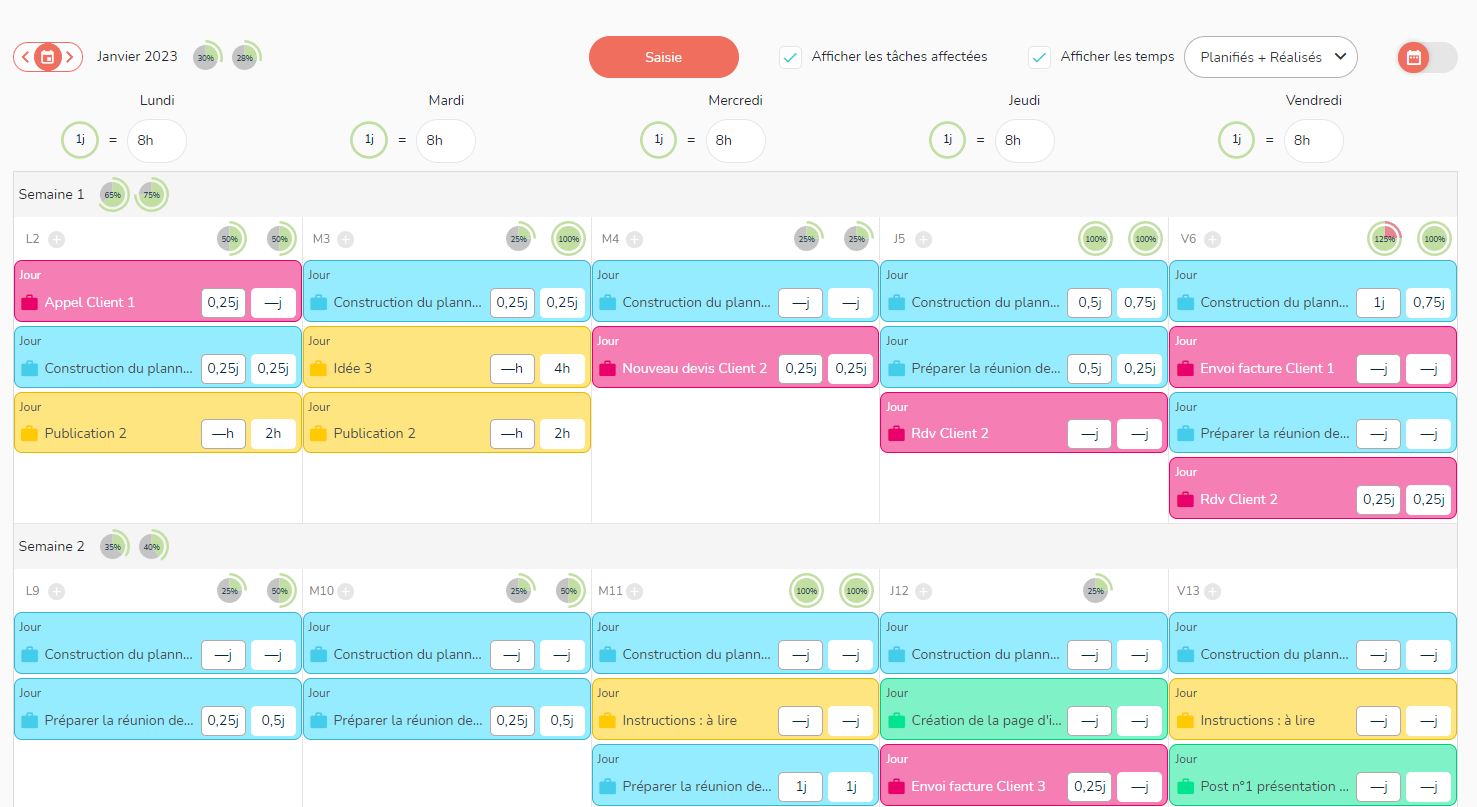
Task: Add a task on day J12
Action: click(x=924, y=591)
